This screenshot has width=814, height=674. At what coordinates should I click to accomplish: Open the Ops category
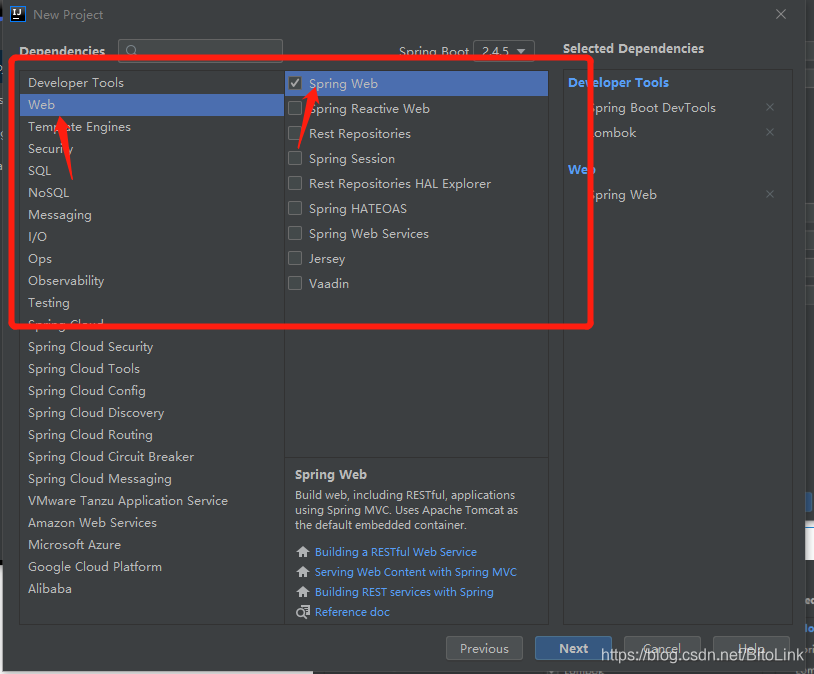point(152,259)
